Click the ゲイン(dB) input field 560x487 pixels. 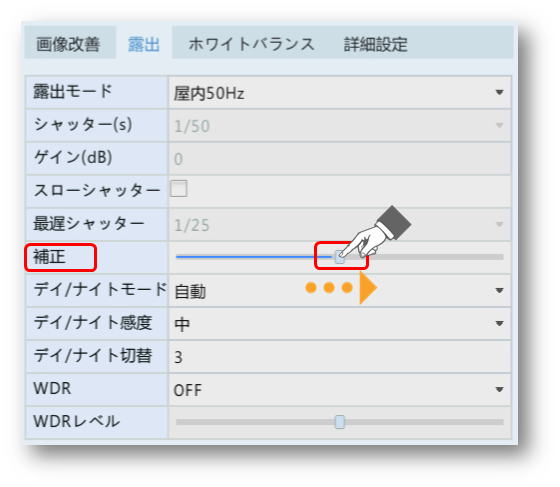coord(340,159)
